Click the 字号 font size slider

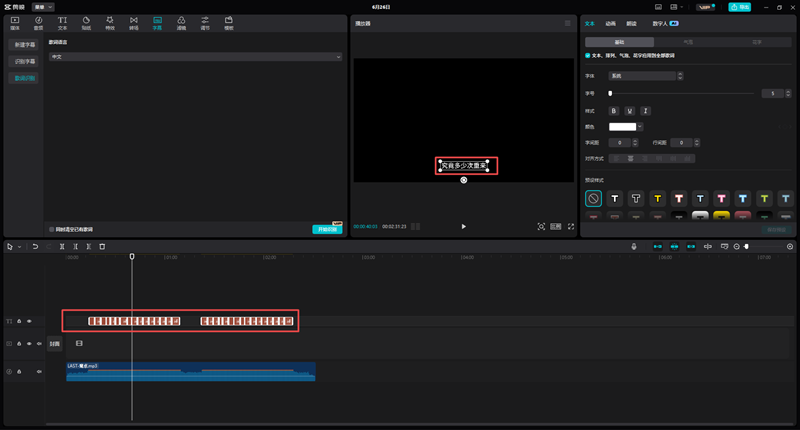680,93
